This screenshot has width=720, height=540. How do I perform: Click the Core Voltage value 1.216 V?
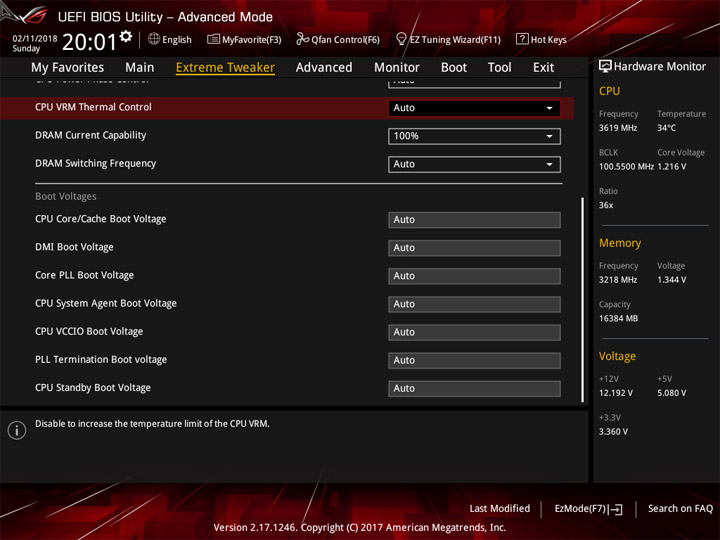(x=671, y=167)
